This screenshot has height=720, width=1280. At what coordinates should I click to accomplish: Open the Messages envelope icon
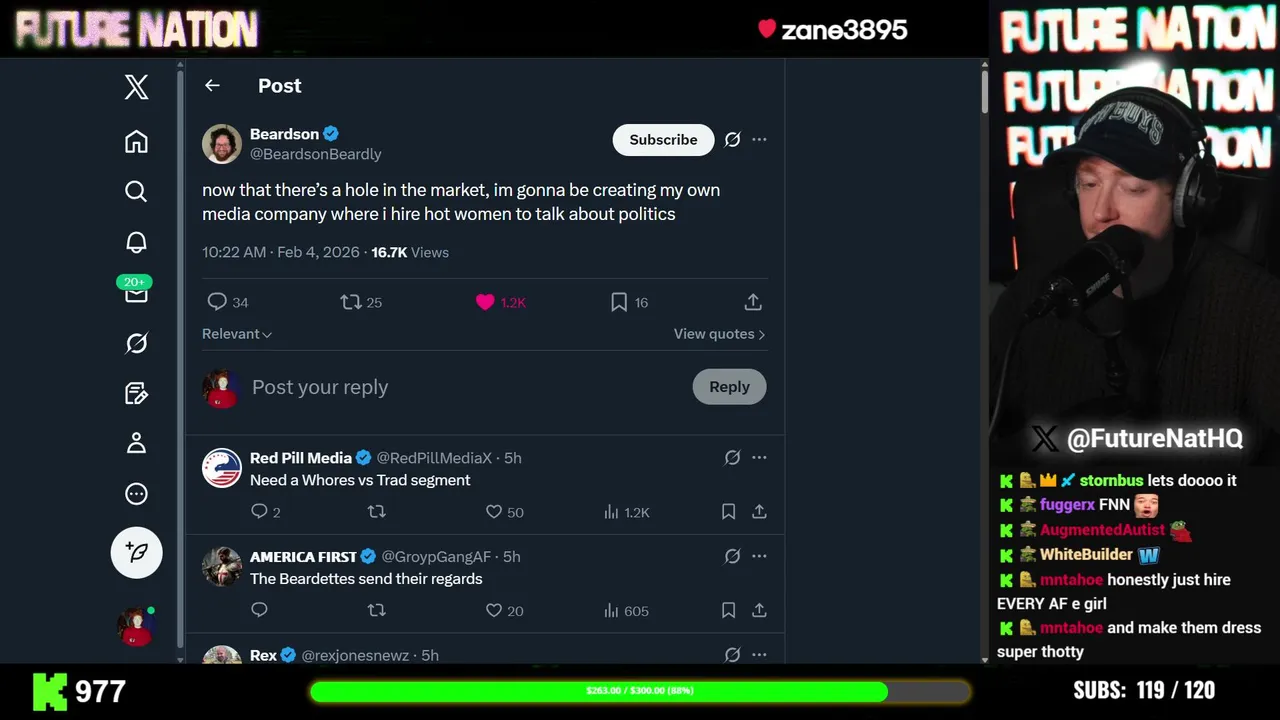[136, 293]
